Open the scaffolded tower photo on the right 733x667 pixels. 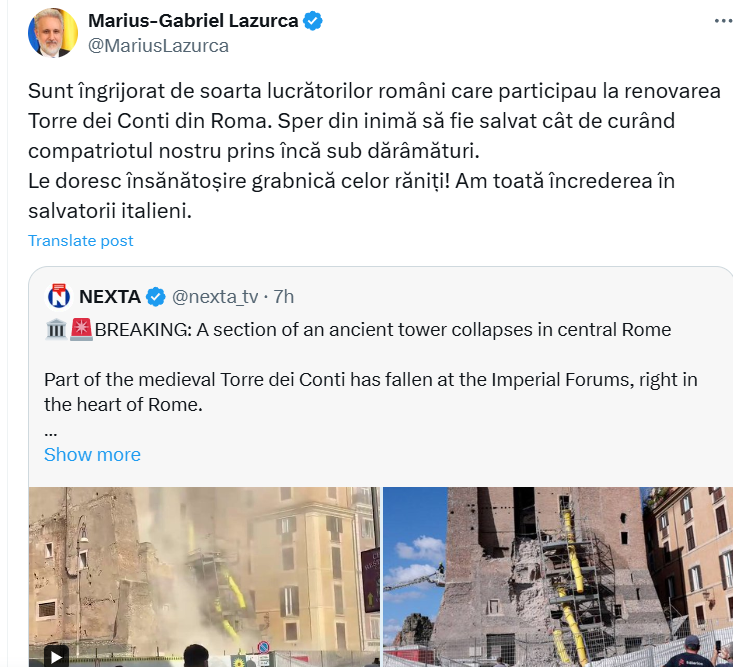tap(558, 577)
